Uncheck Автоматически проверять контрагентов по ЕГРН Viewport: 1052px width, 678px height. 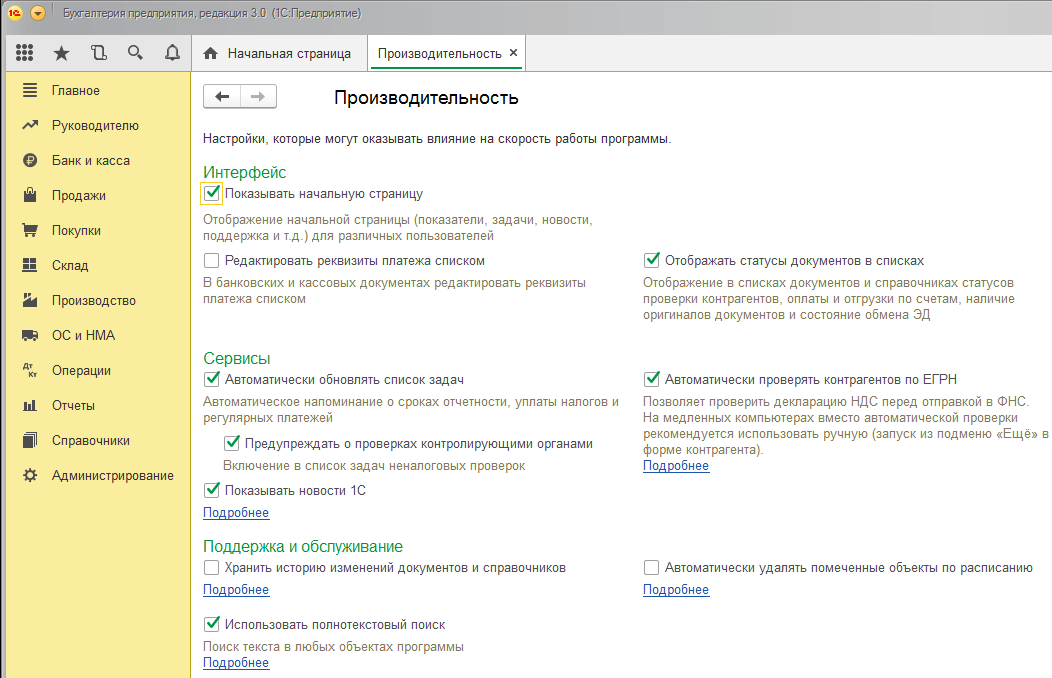point(652,379)
